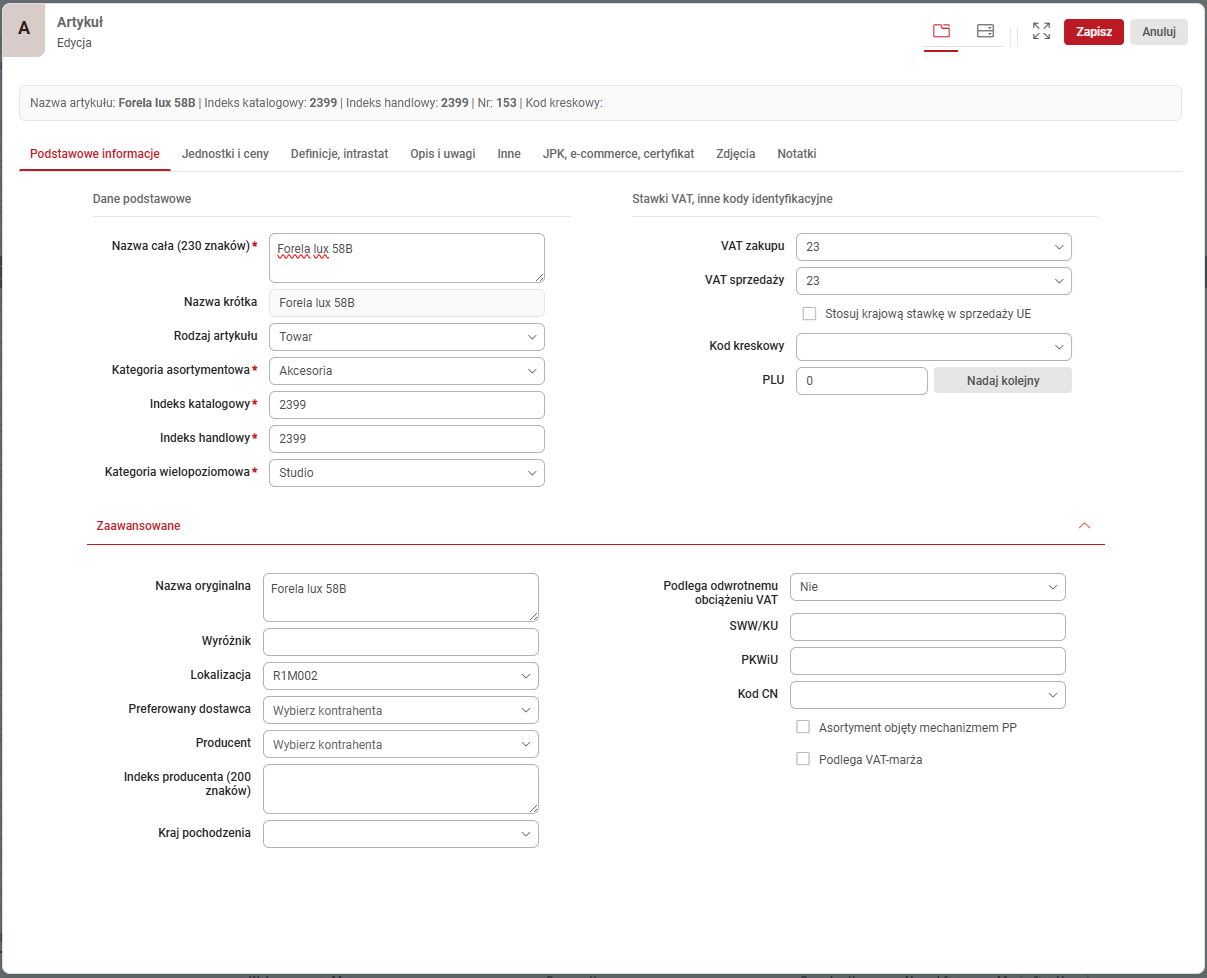Viewport: 1207px width, 978px height.
Task: Expand the Kategoria asortymentowa dropdown
Action: point(406,371)
